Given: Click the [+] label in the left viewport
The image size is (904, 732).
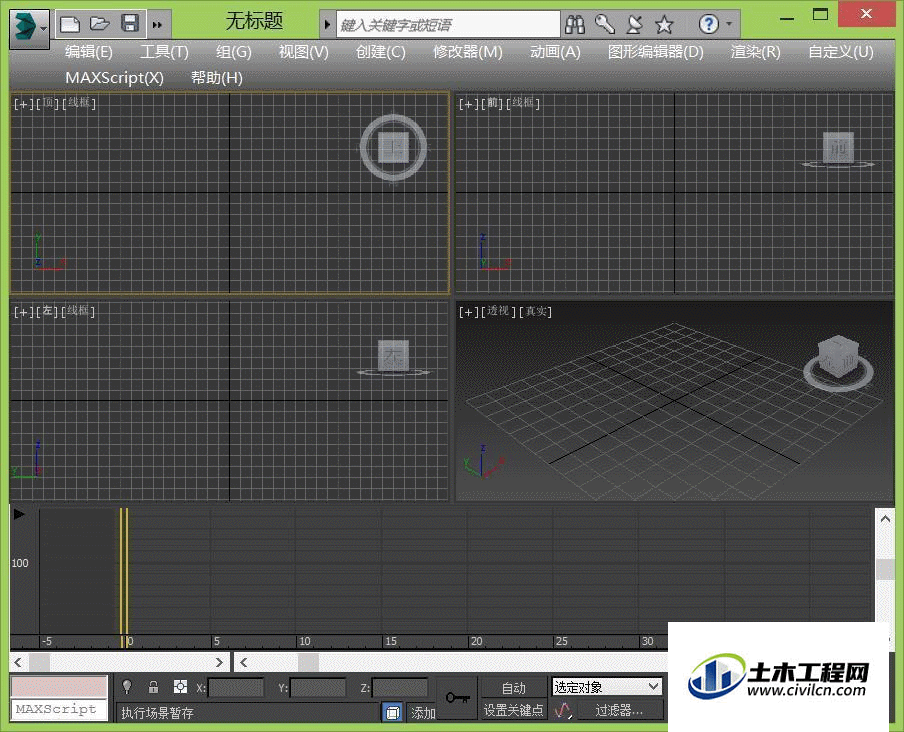Looking at the screenshot, I should [23, 312].
